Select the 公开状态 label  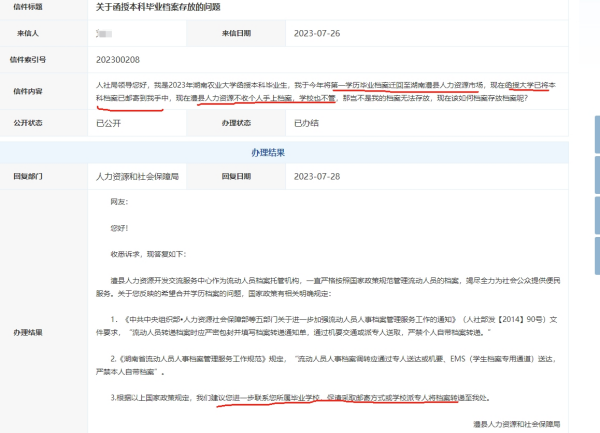tap(28, 123)
